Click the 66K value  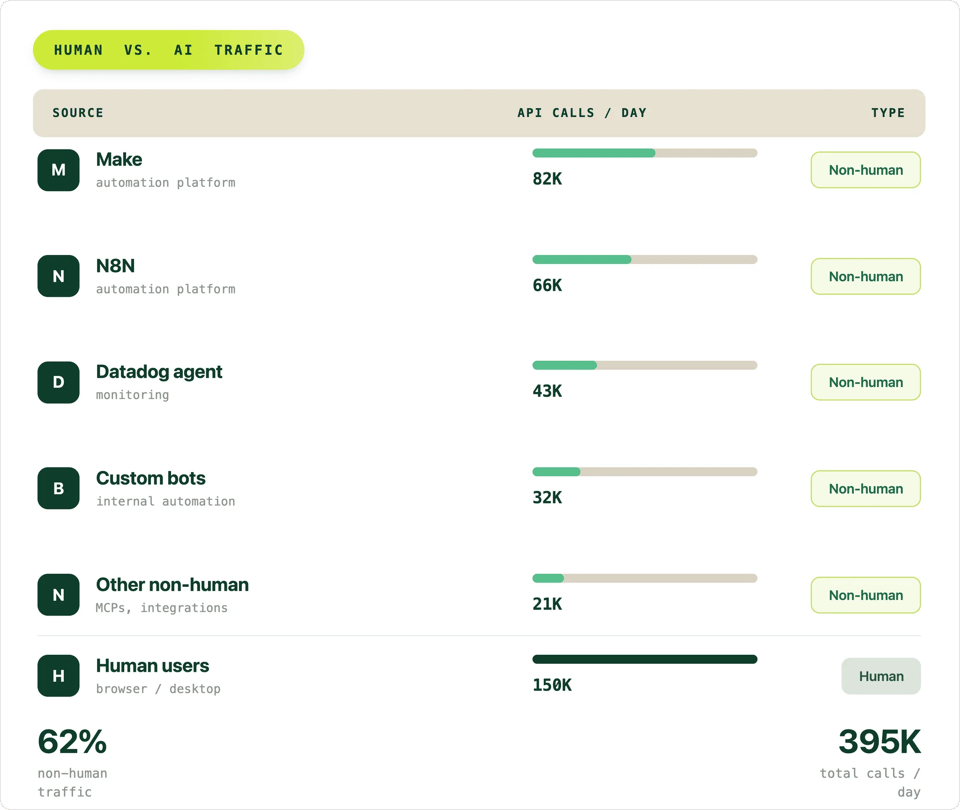pyautogui.click(x=547, y=285)
